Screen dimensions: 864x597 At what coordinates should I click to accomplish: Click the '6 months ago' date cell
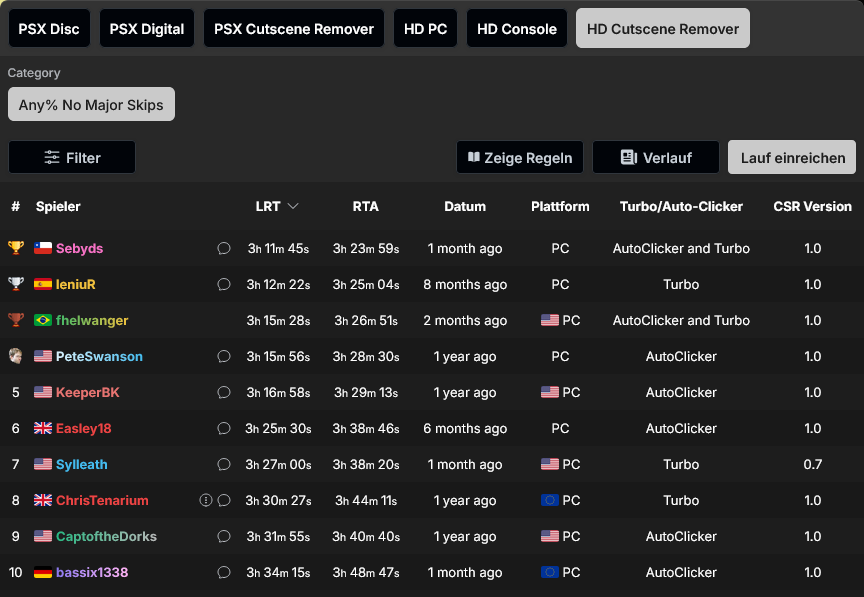[465, 428]
